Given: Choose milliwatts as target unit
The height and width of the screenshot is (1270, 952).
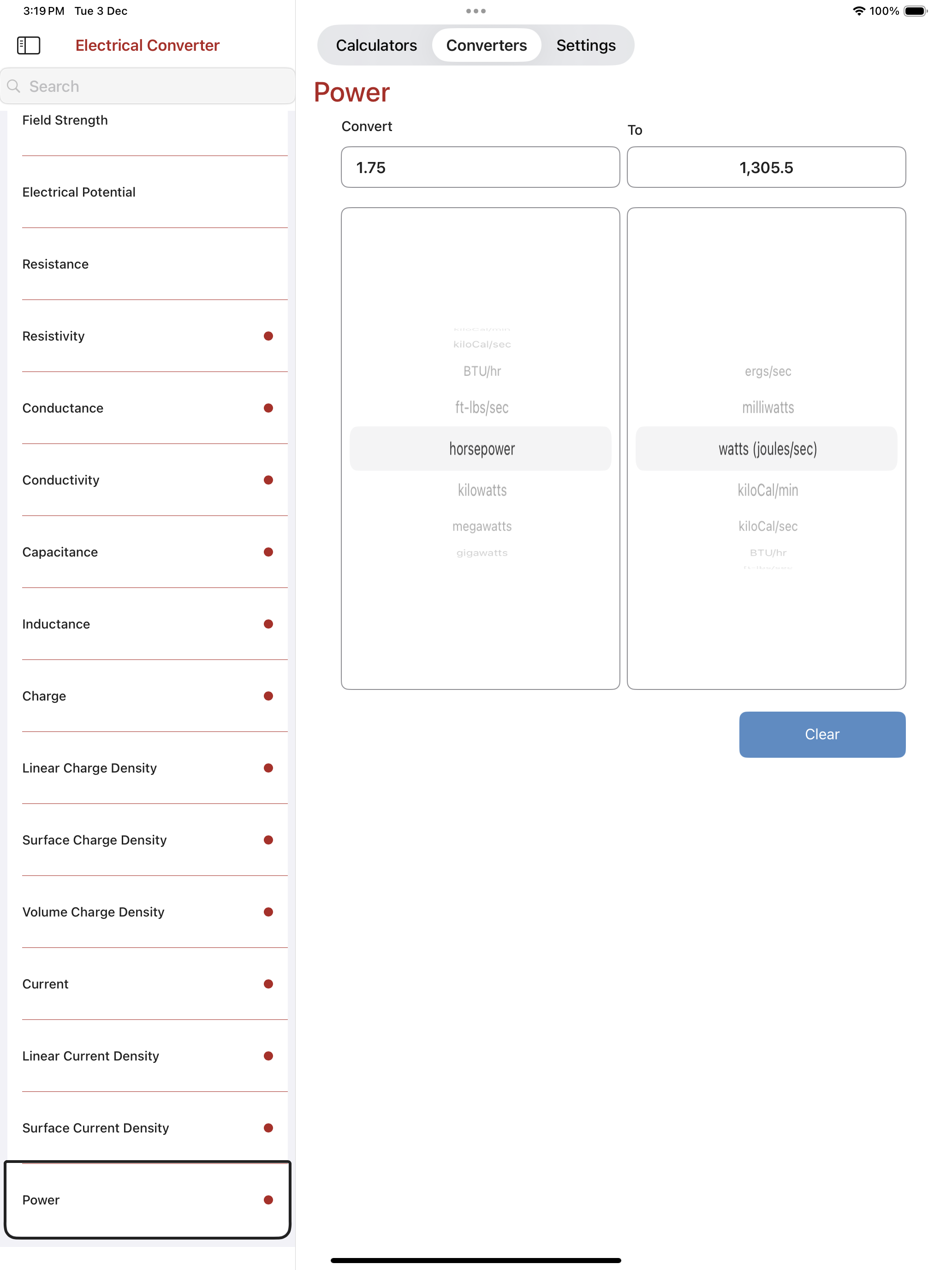Looking at the screenshot, I should tap(768, 407).
